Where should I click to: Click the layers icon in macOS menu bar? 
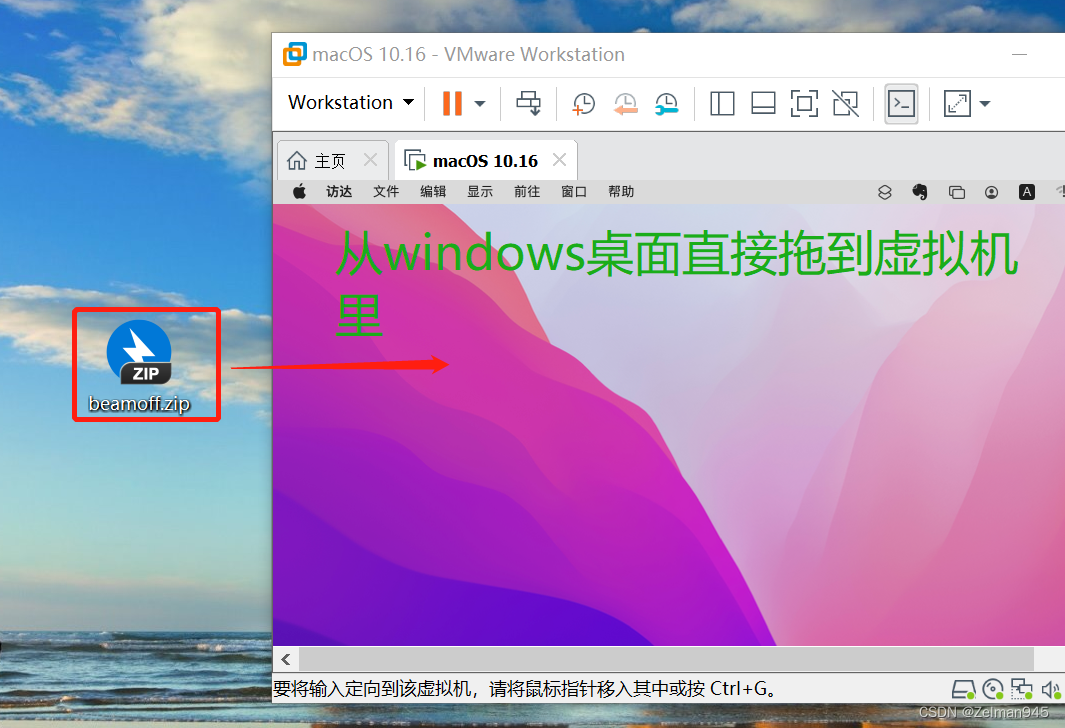point(884,192)
